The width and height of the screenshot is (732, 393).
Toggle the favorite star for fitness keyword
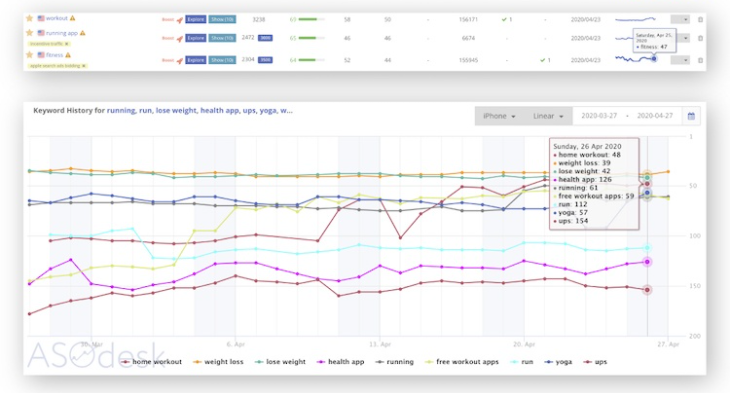pos(29,55)
